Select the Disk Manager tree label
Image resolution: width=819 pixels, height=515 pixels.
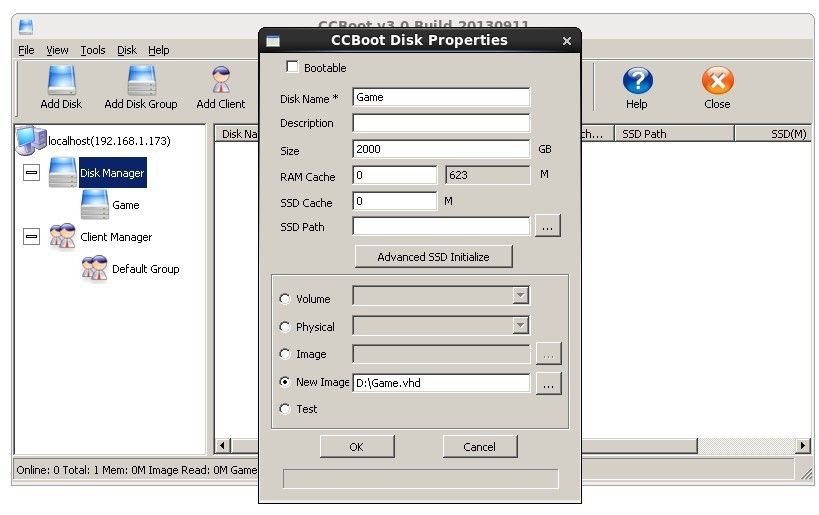pos(112,173)
